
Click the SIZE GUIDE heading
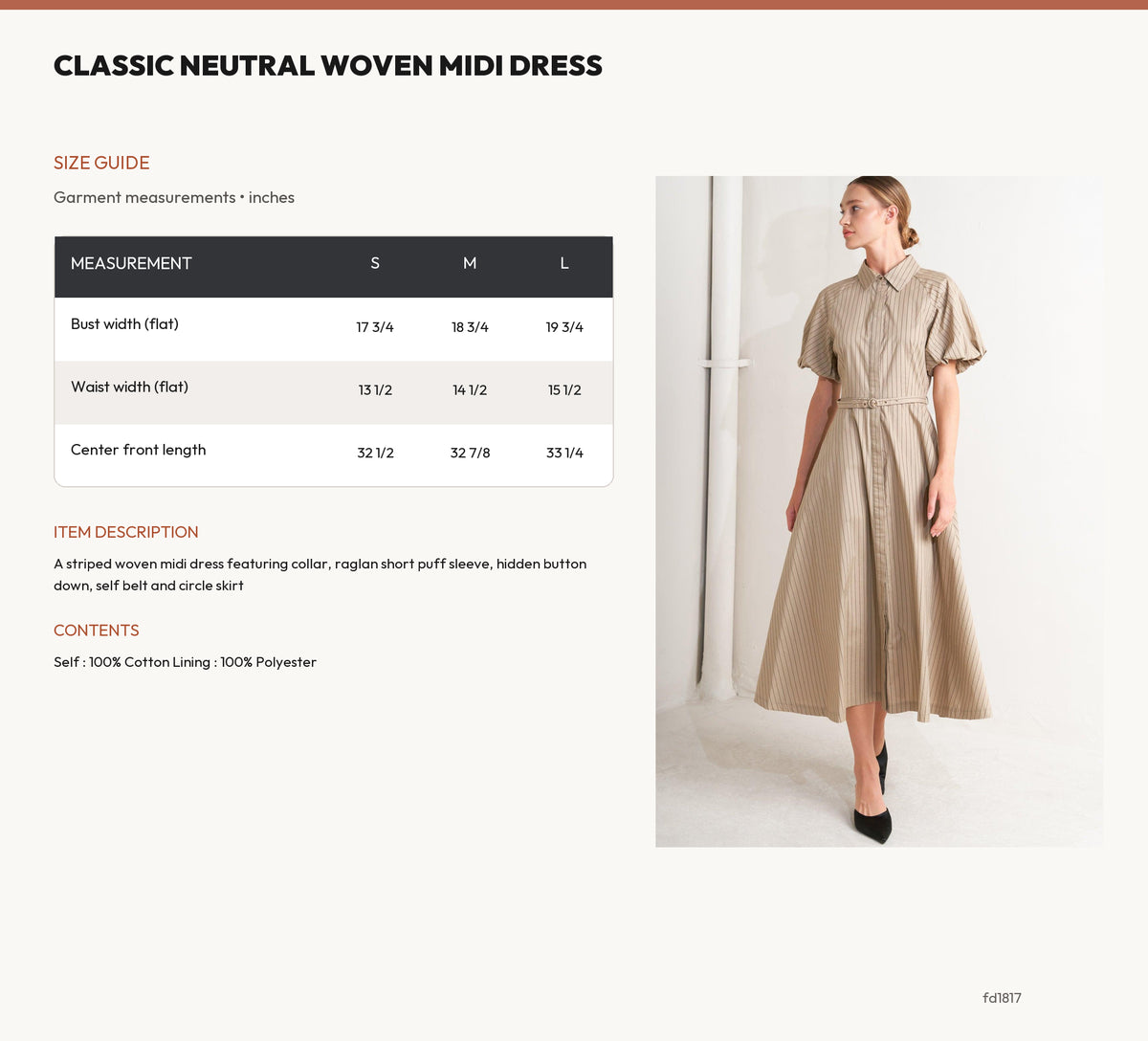[x=101, y=163]
